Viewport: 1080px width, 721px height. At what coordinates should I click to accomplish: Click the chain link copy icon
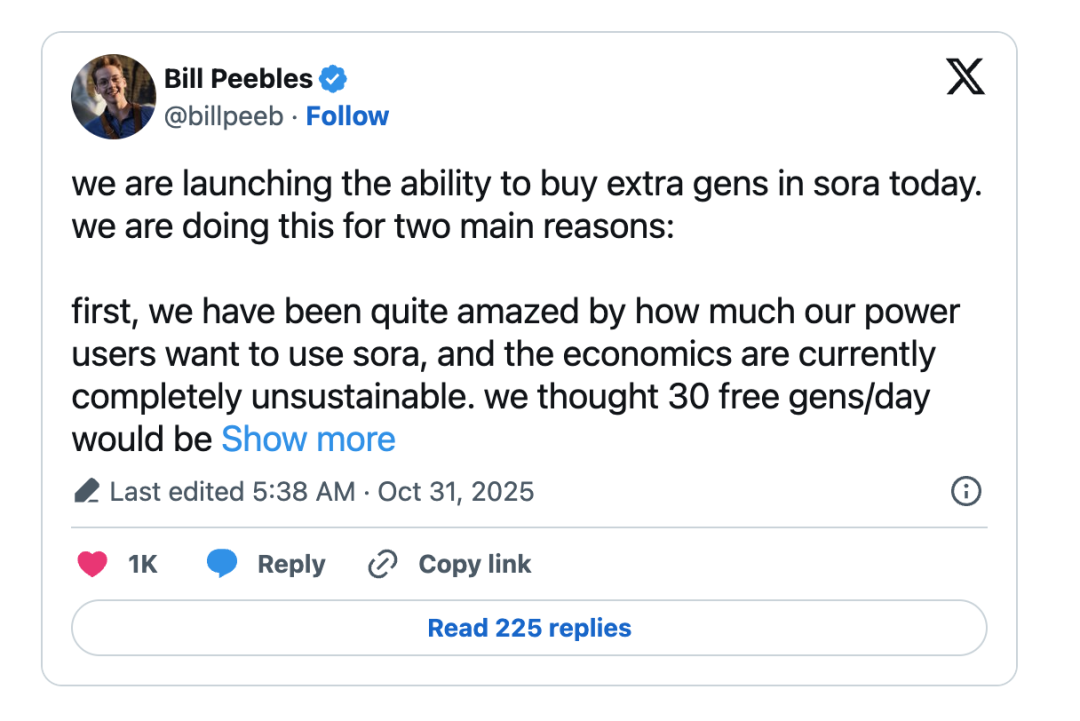click(x=383, y=564)
